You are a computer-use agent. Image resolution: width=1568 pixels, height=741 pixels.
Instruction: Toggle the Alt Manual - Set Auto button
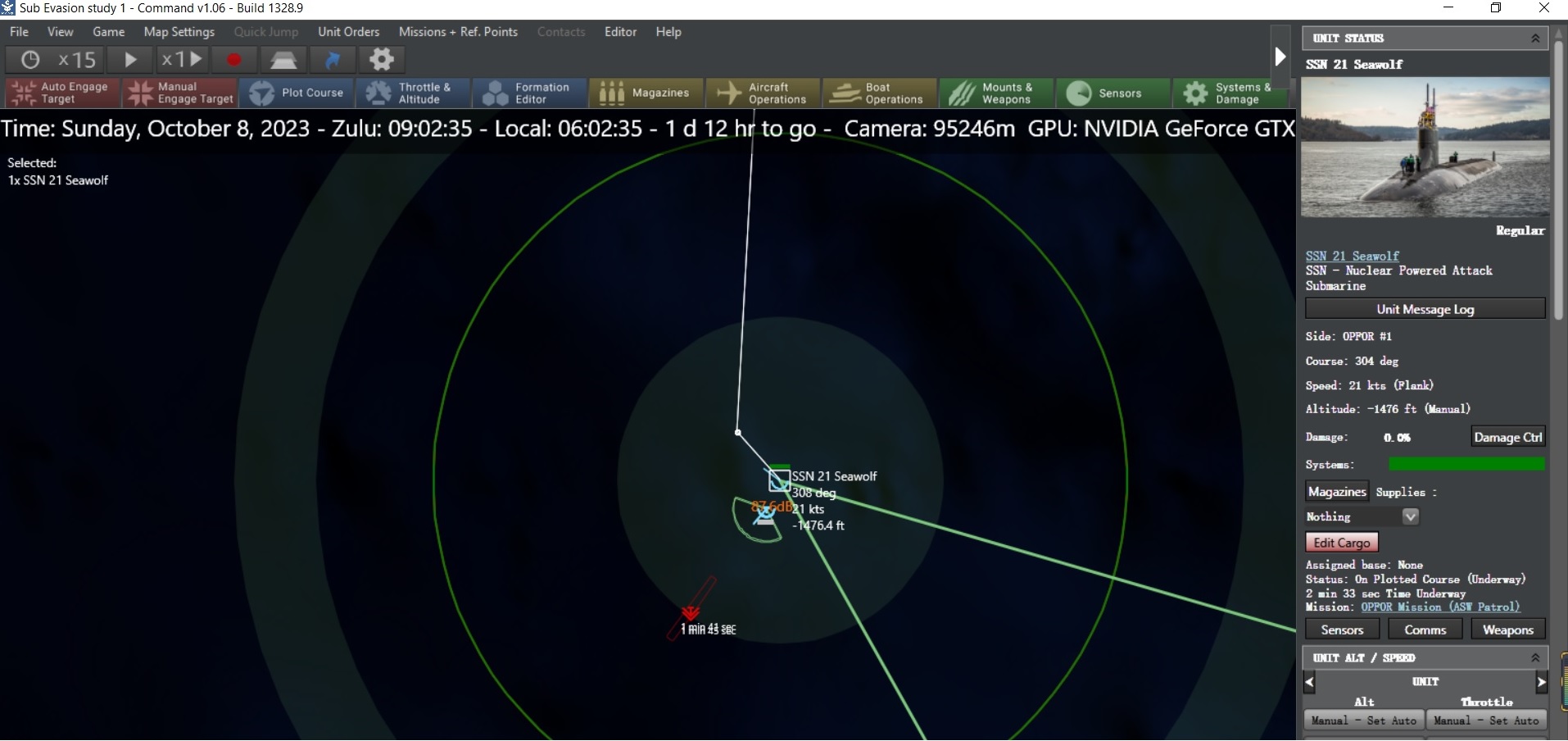pyautogui.click(x=1364, y=721)
